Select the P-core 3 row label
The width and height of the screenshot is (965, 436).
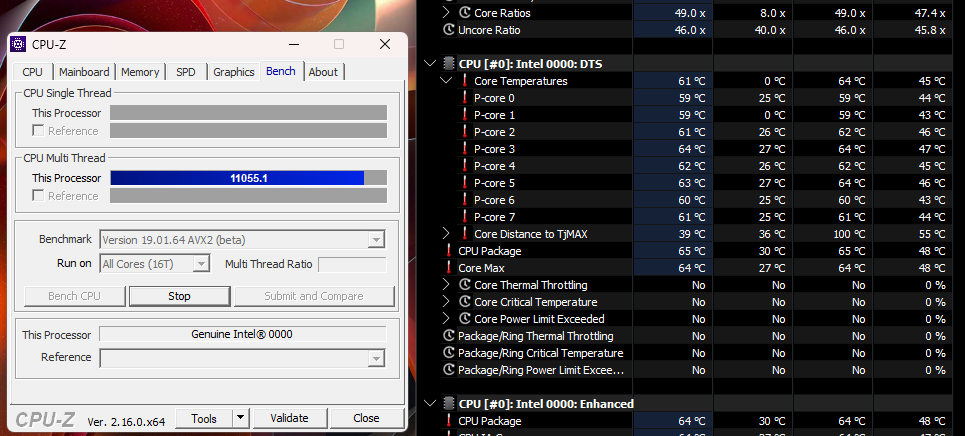[494, 149]
